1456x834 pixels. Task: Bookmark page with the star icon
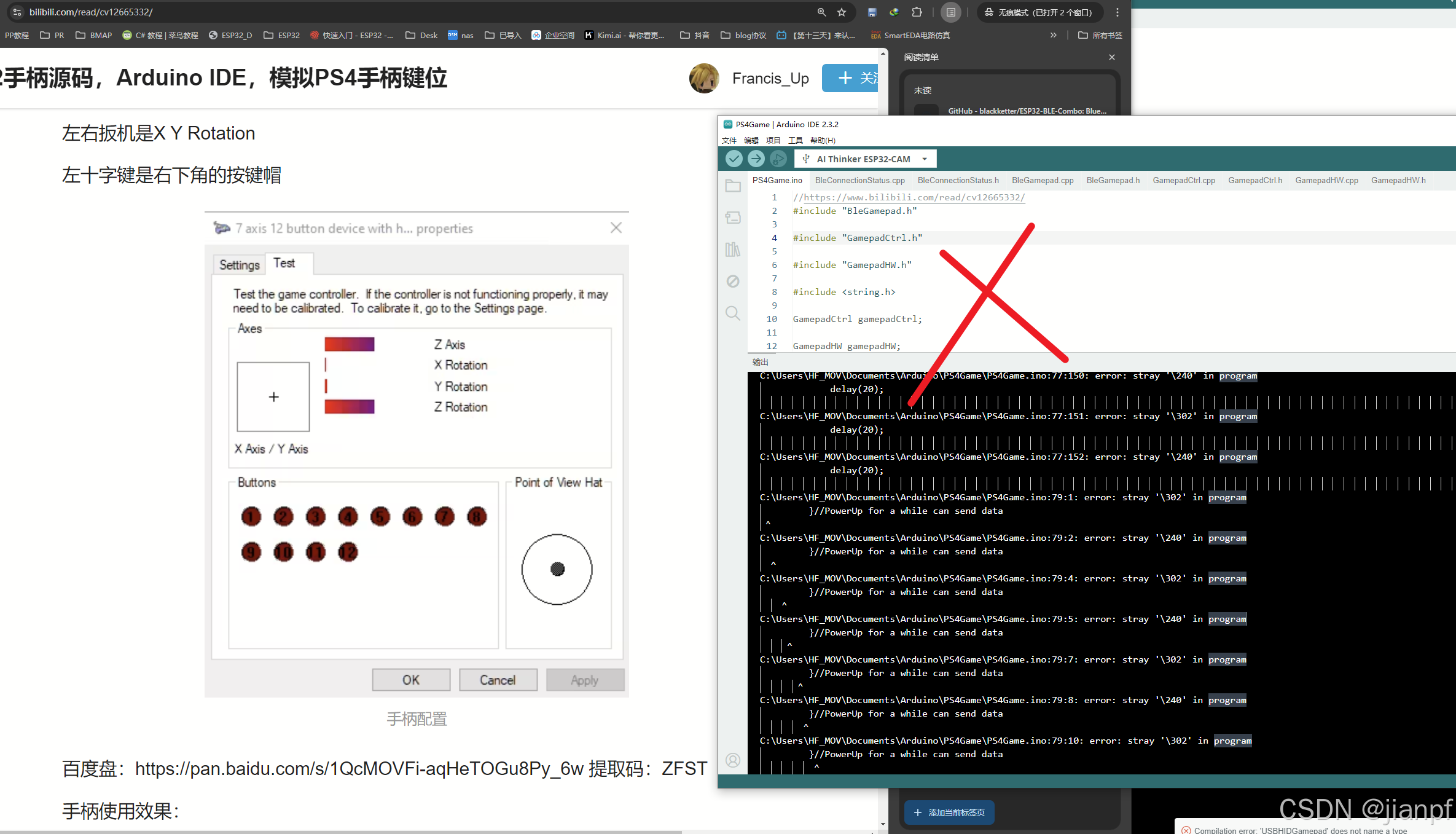pos(842,12)
